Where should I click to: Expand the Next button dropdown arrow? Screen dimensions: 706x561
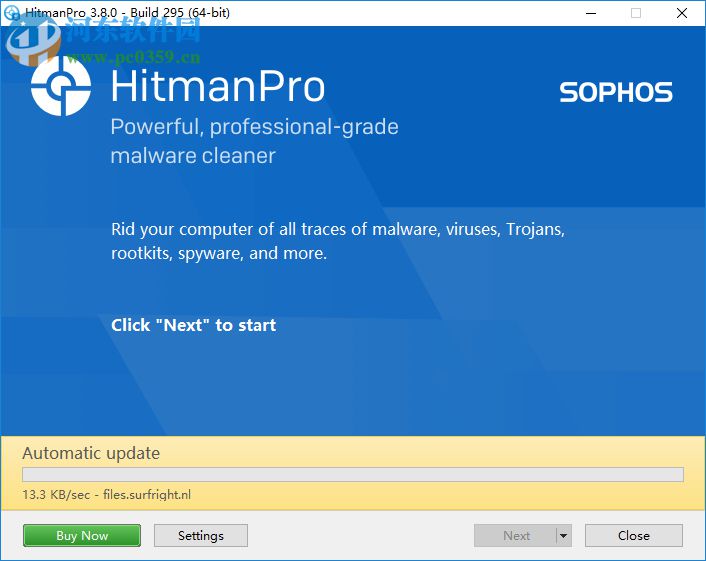coord(564,535)
